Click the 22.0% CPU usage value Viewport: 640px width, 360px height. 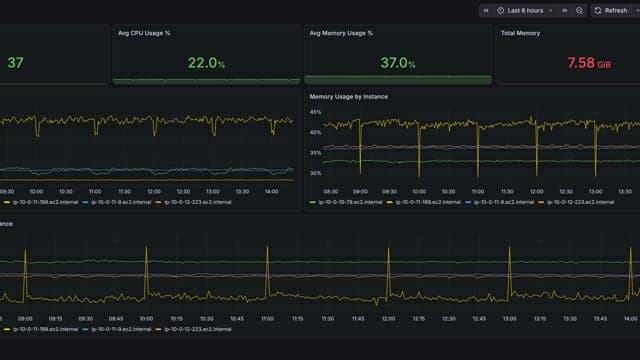point(206,63)
